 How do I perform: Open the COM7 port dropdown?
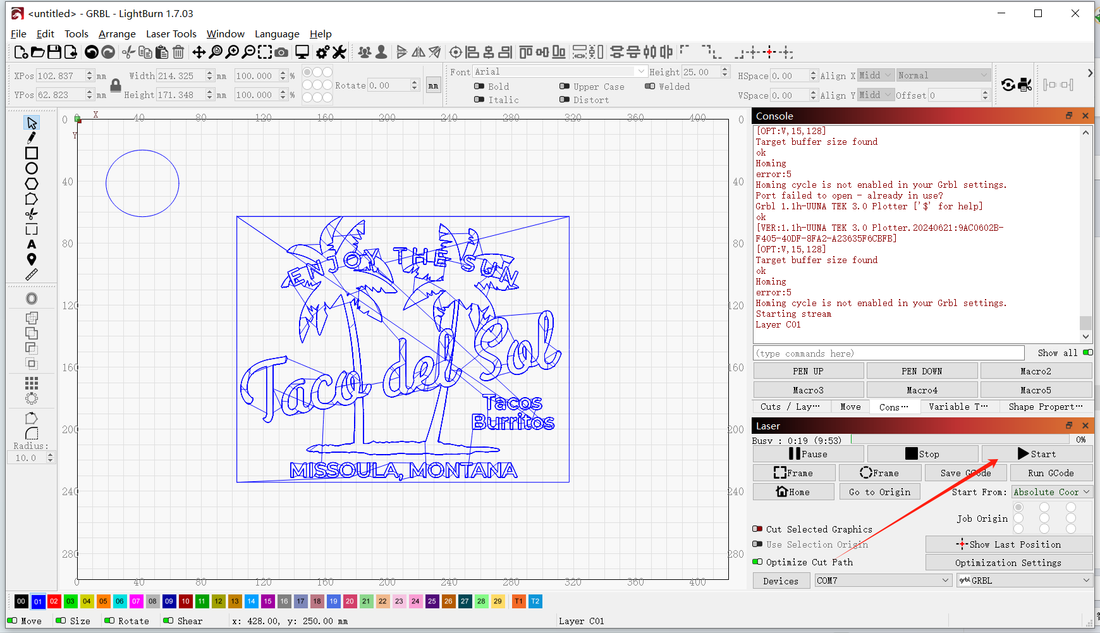tap(882, 580)
